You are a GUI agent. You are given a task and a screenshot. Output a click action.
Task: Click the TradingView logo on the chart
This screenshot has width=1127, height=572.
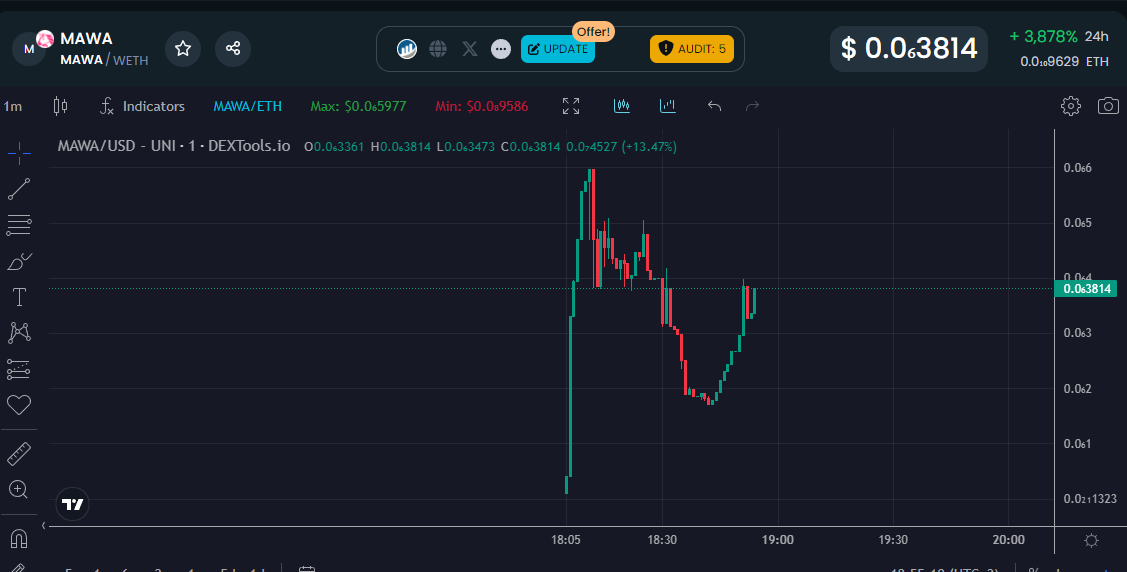[73, 504]
